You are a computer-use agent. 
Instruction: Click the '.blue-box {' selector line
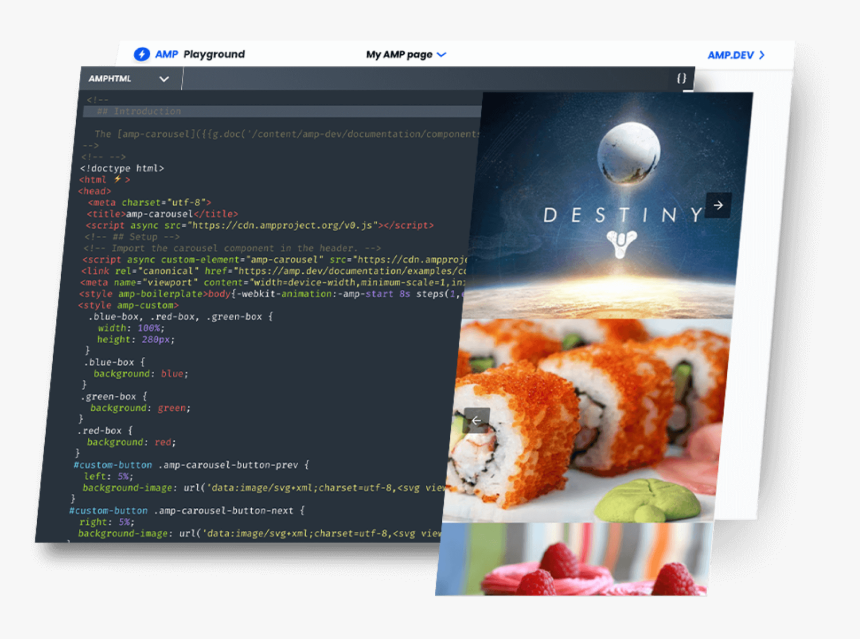click(x=115, y=363)
